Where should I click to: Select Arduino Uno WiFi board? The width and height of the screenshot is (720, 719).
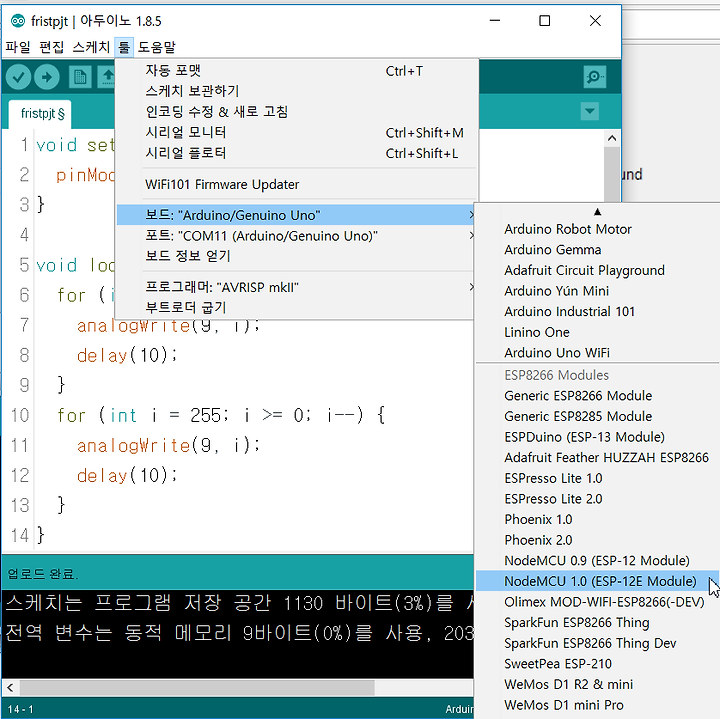(x=598, y=353)
